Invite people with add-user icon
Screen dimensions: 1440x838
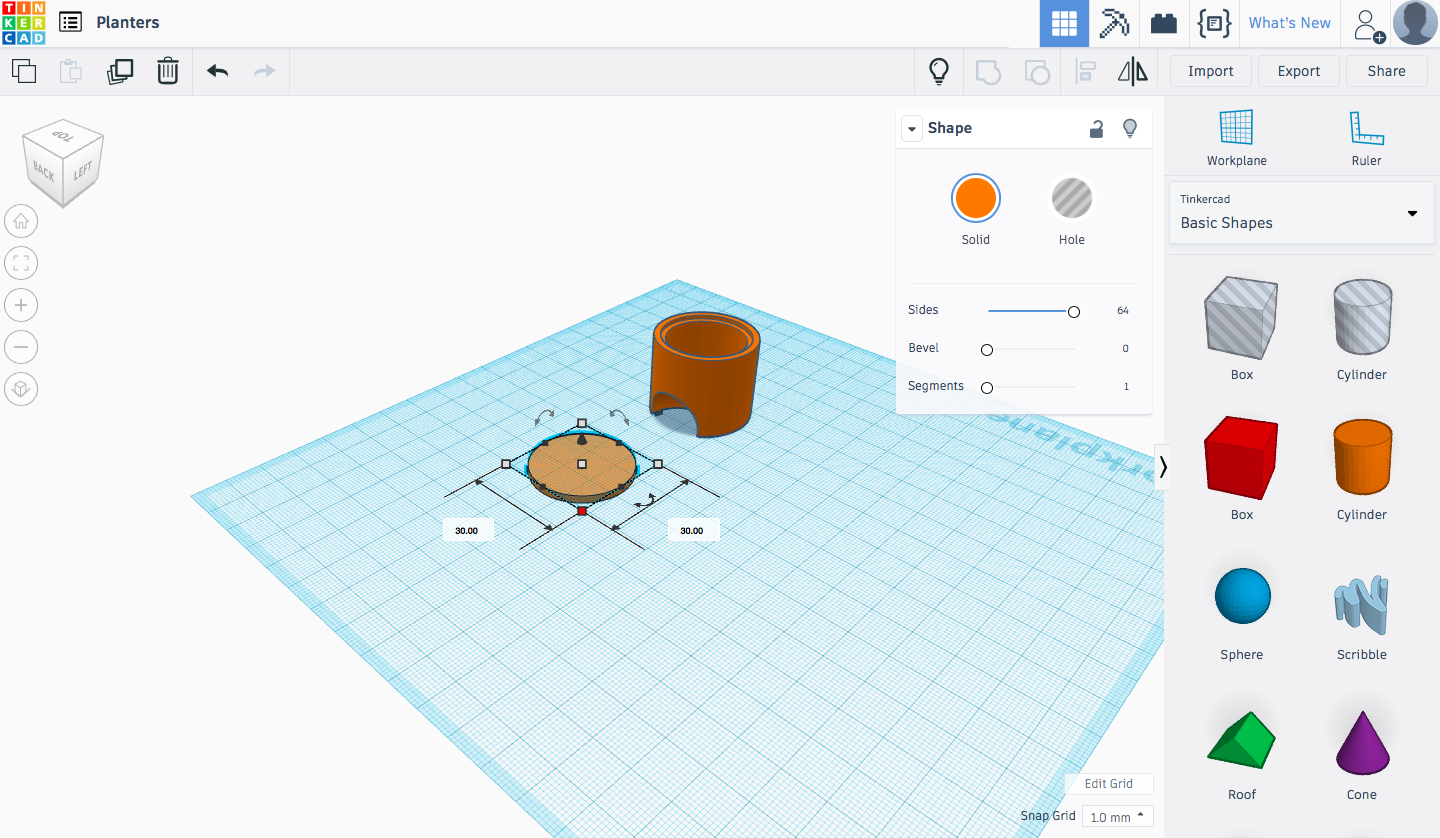[1368, 24]
